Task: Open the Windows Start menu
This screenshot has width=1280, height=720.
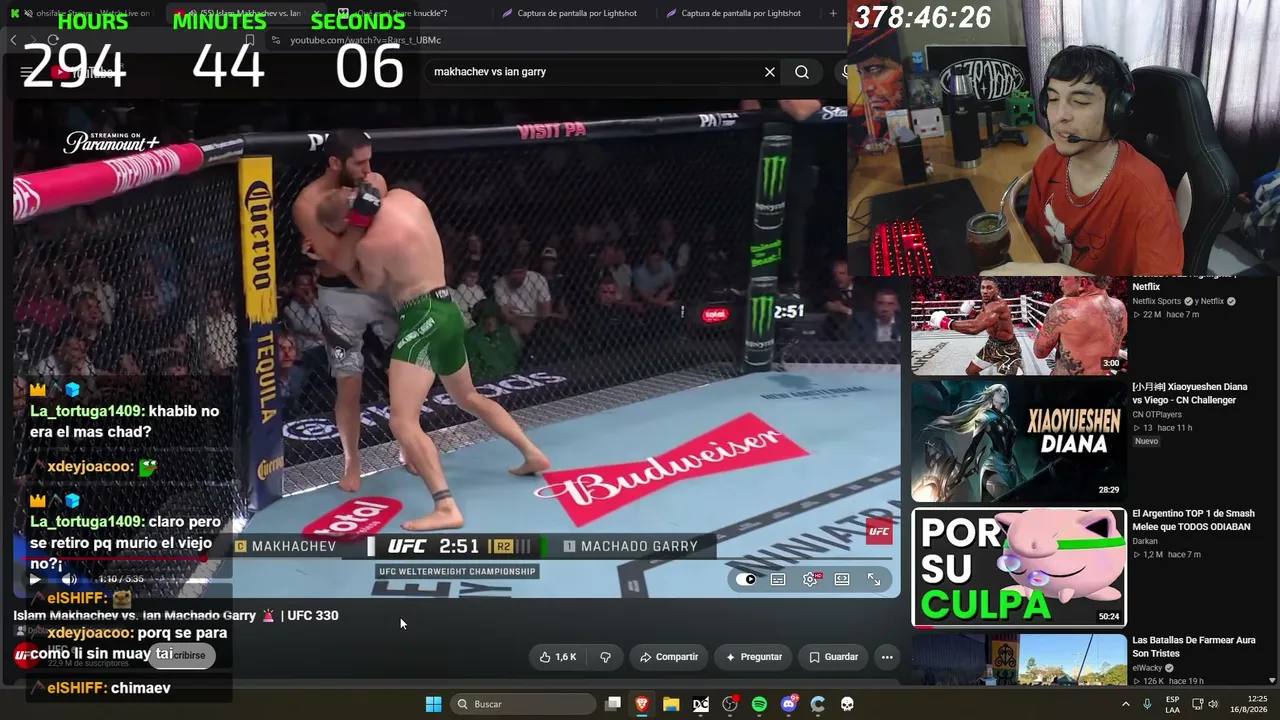Action: pos(433,704)
